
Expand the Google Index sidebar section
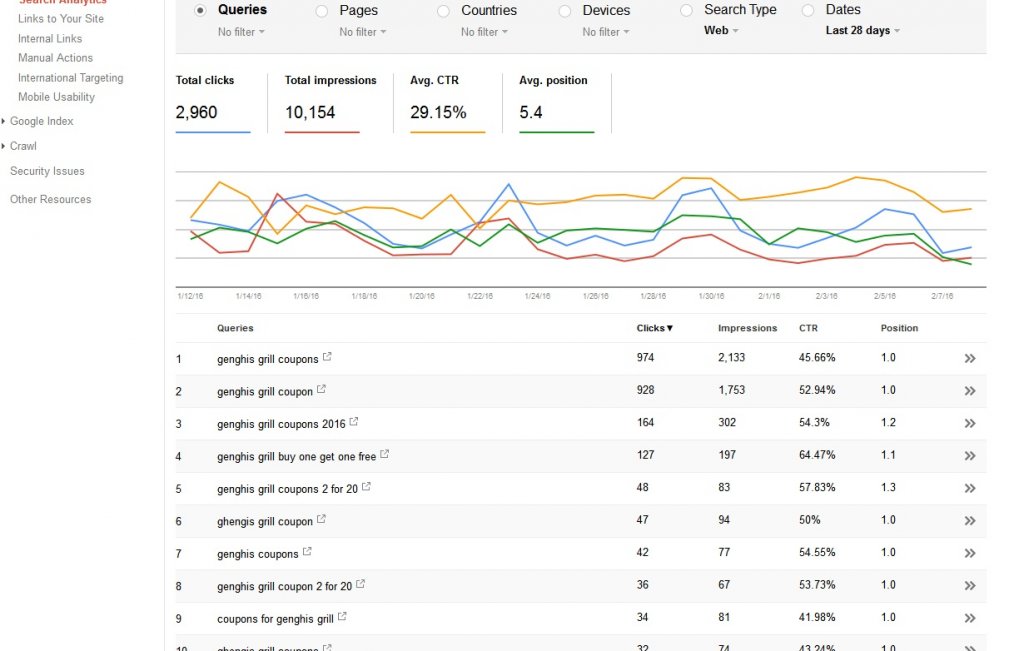41,121
